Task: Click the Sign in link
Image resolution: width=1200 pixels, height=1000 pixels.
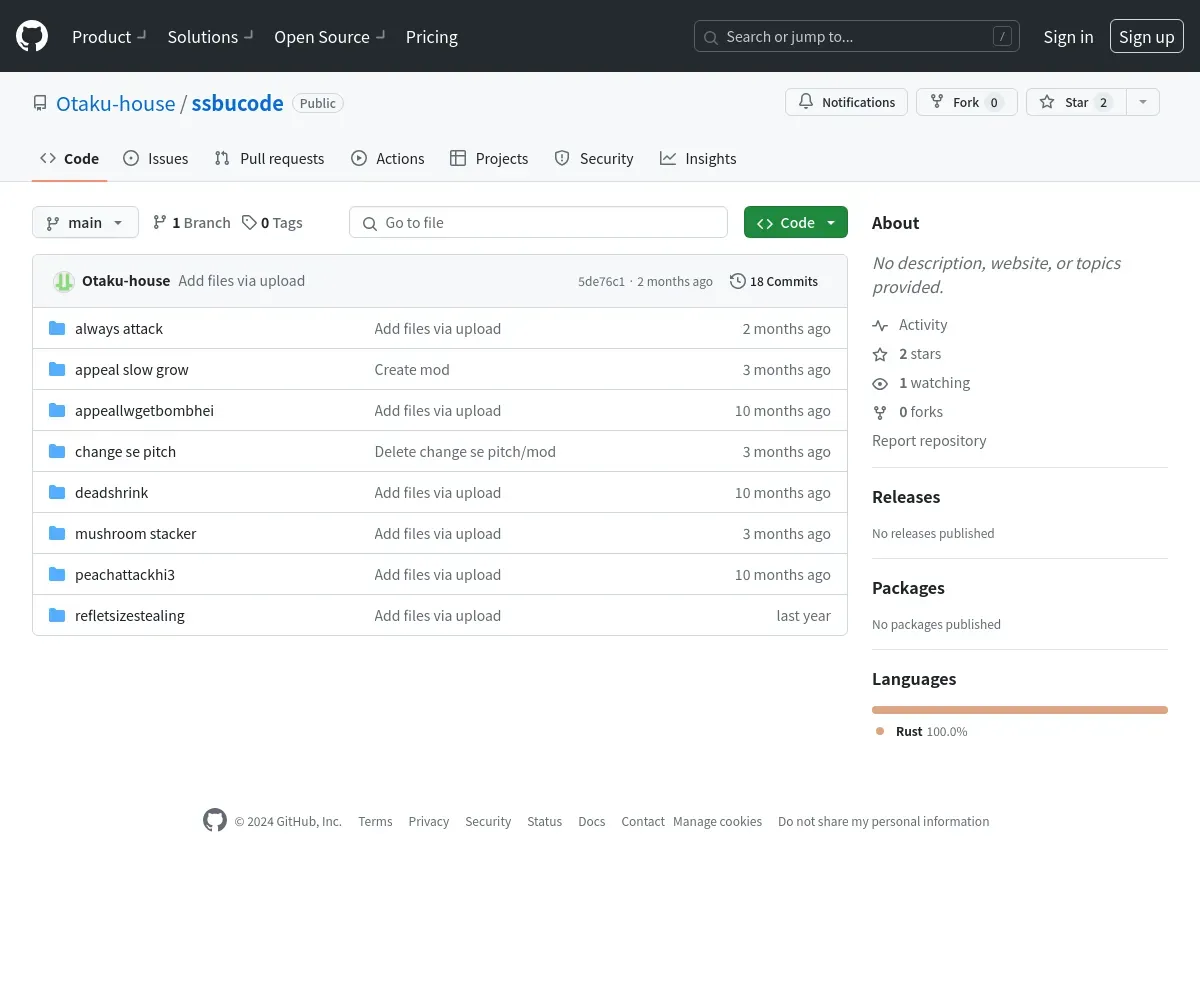Action: click(1068, 37)
